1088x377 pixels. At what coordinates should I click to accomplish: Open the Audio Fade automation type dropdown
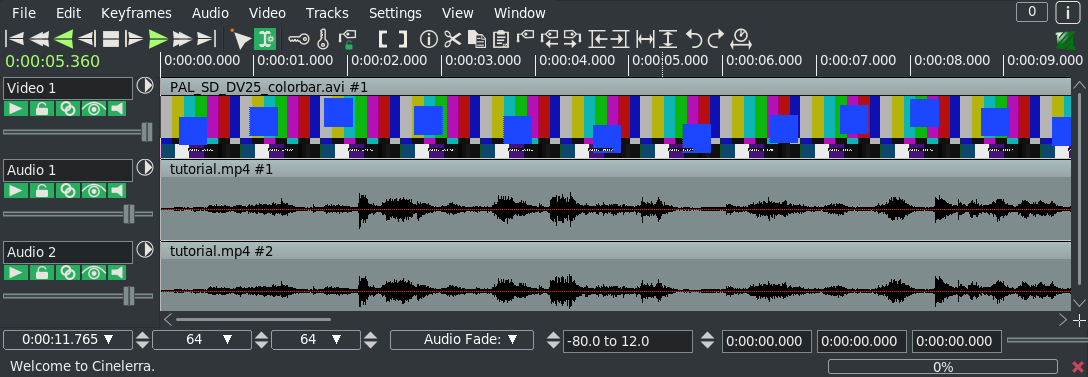(x=462, y=340)
